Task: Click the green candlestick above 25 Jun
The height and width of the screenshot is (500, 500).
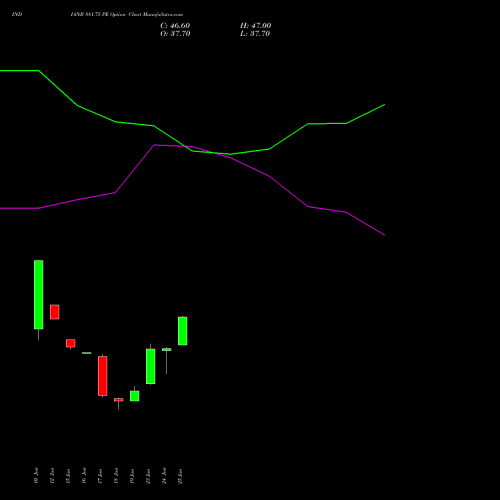Action: [183, 331]
